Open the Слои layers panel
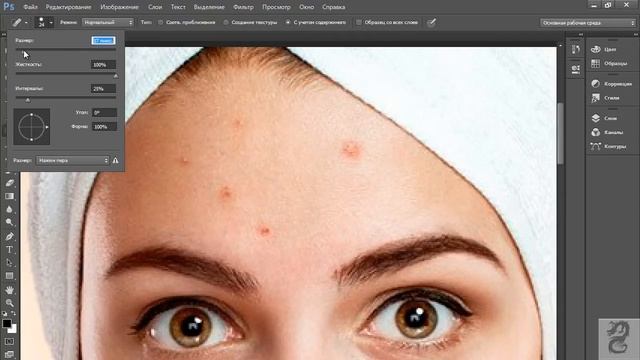 (x=604, y=118)
